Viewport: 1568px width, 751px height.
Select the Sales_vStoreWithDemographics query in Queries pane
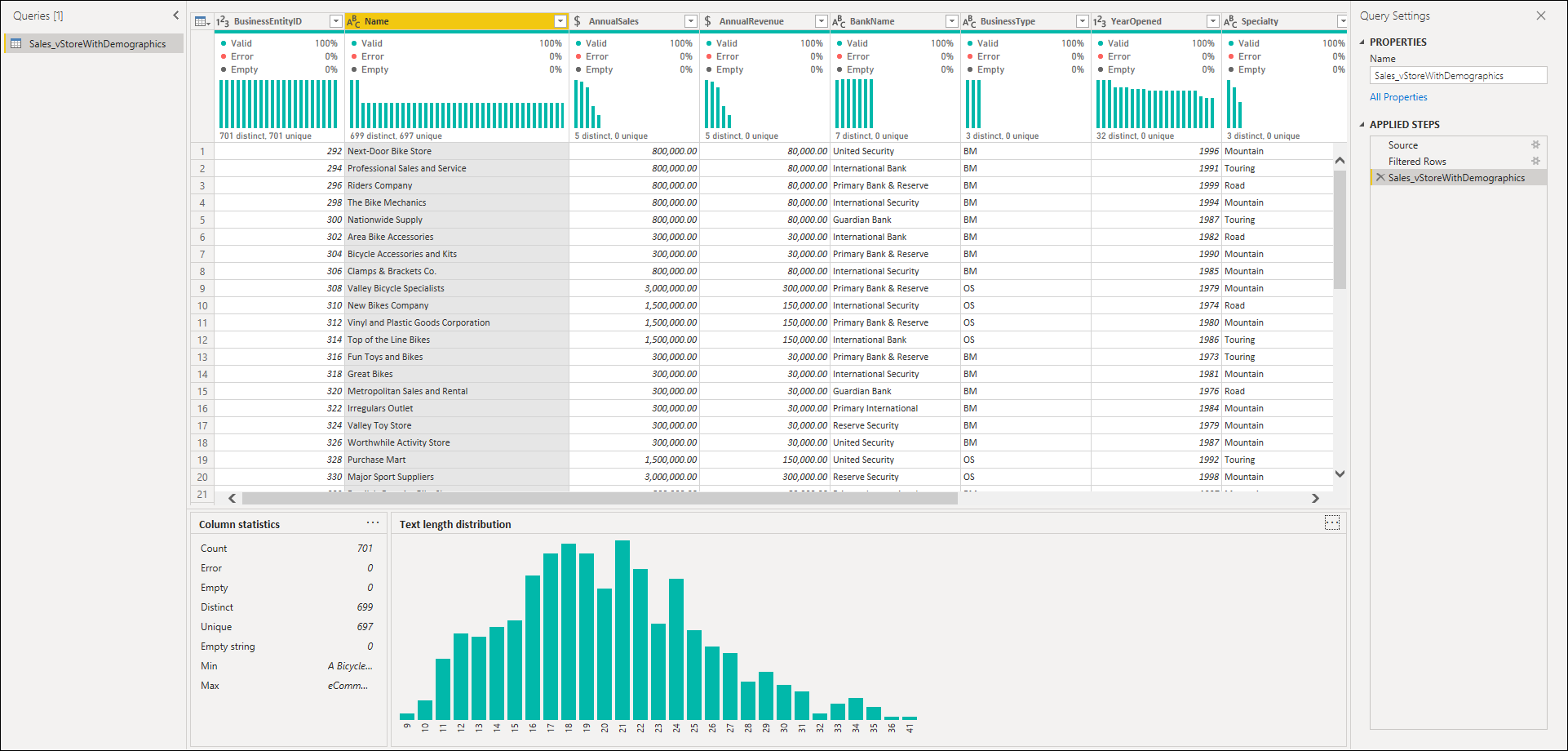(96, 44)
